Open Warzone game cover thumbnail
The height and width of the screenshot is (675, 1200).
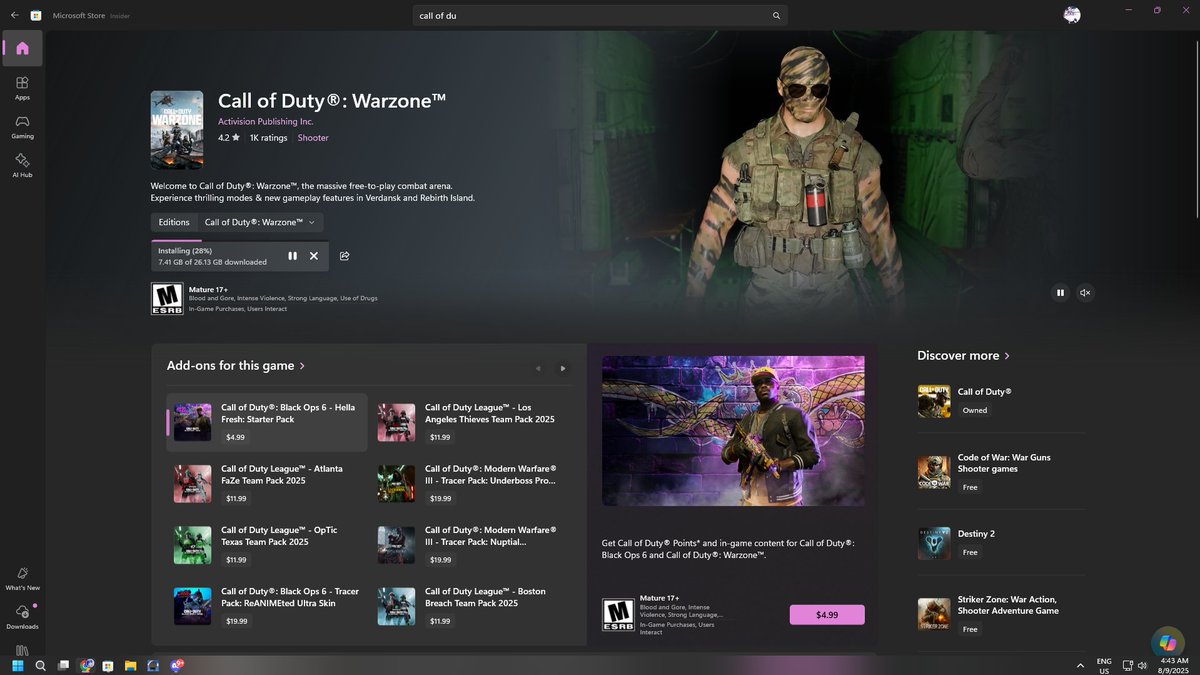(177, 130)
